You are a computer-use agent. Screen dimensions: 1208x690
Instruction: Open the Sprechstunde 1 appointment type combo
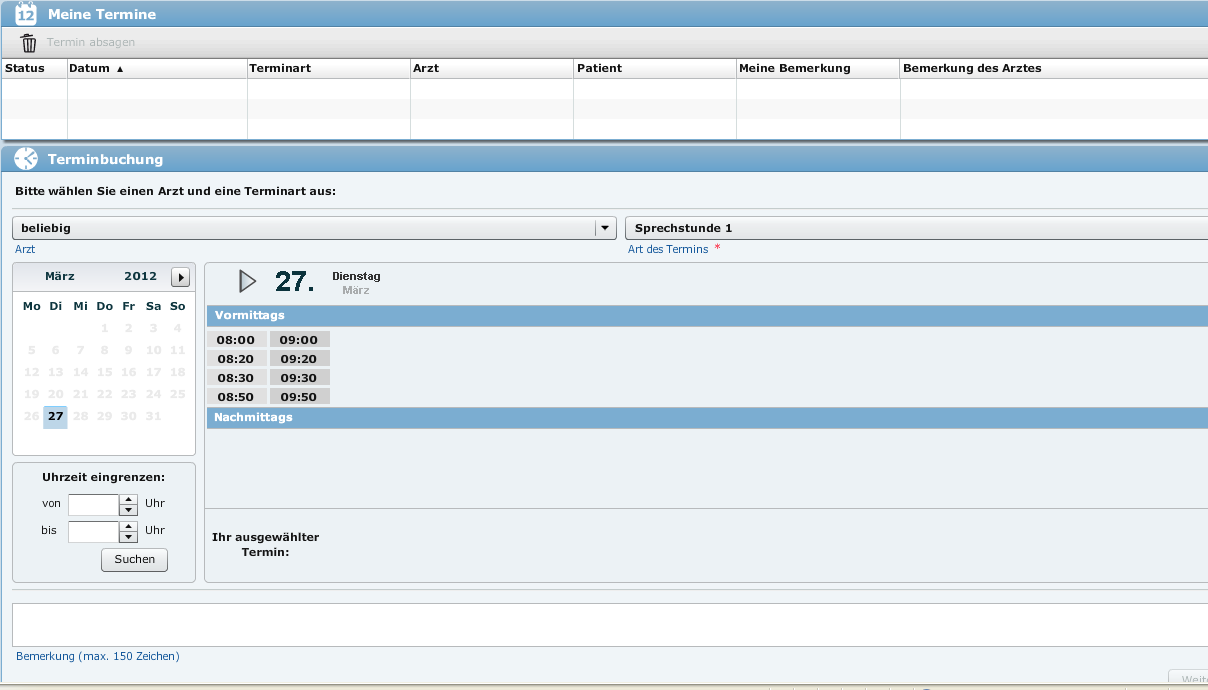pos(916,228)
